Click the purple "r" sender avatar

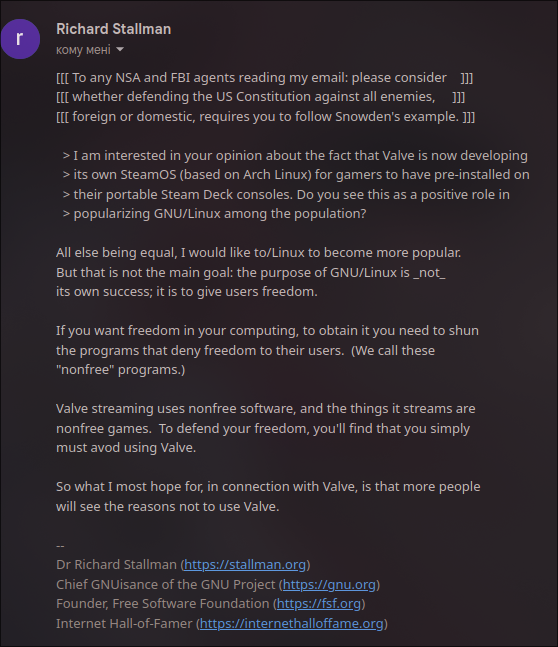click(20, 39)
